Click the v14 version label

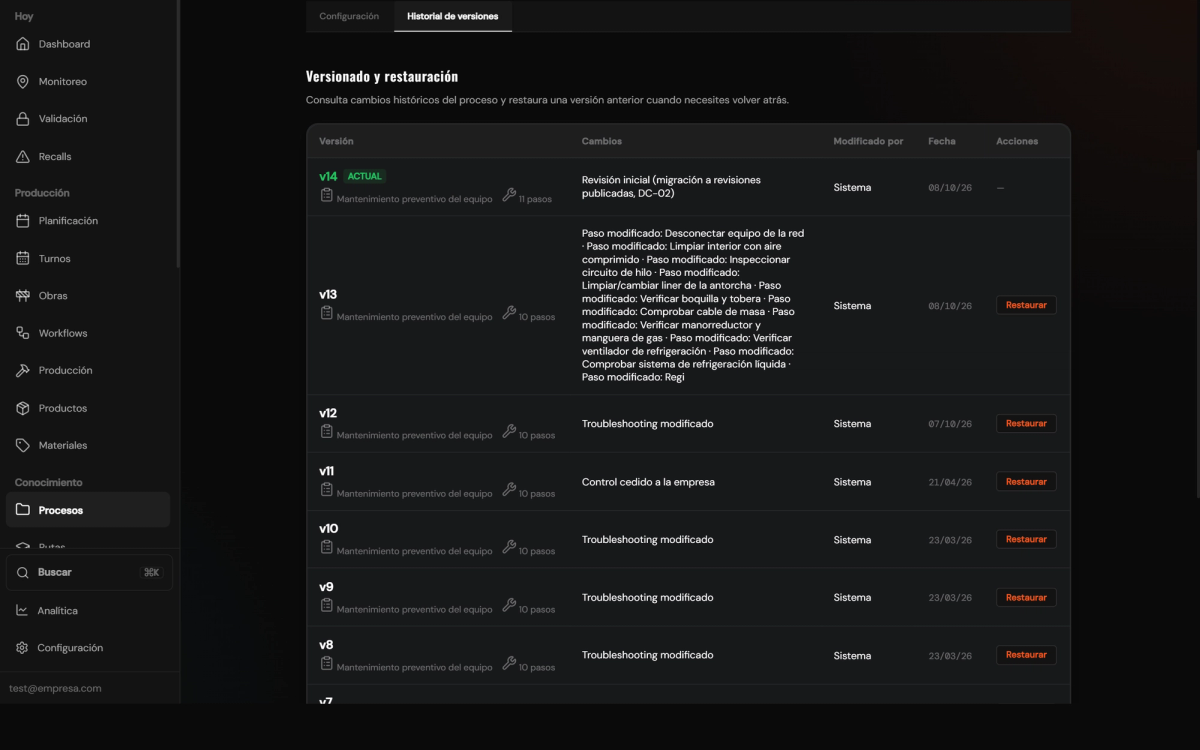click(x=328, y=177)
